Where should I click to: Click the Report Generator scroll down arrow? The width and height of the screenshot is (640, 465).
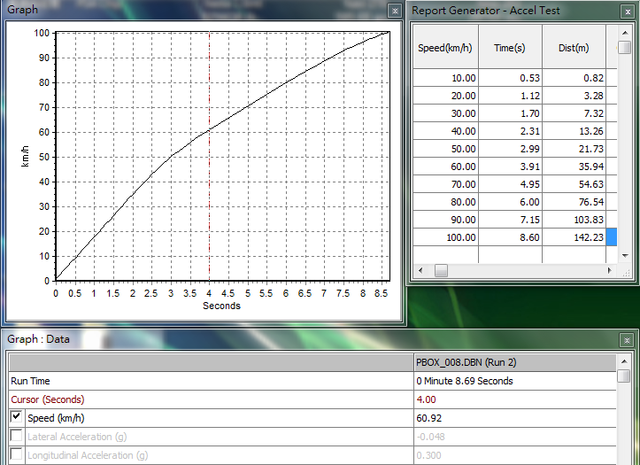coord(625,256)
